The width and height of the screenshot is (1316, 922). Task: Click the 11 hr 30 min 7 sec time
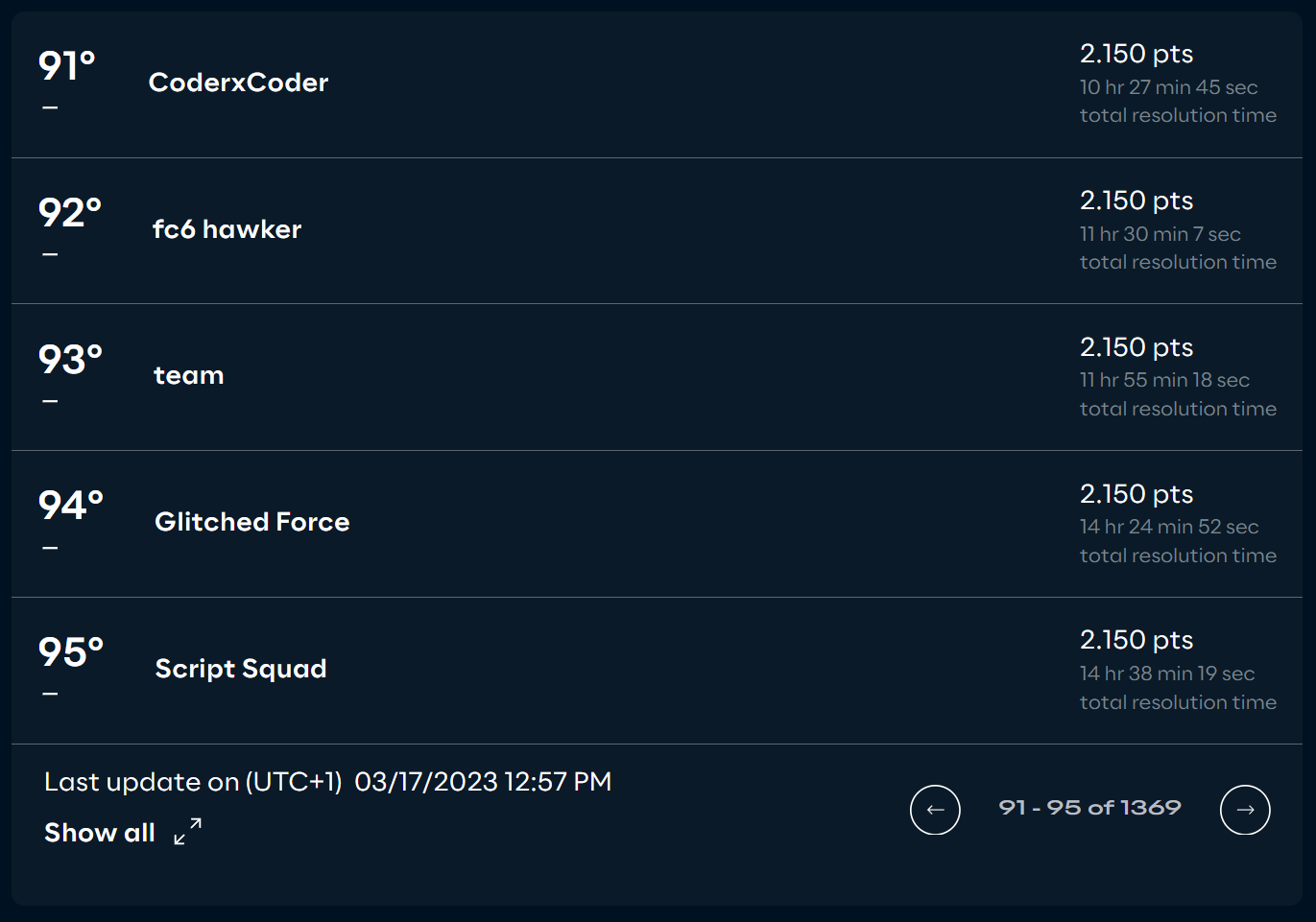(x=1160, y=234)
